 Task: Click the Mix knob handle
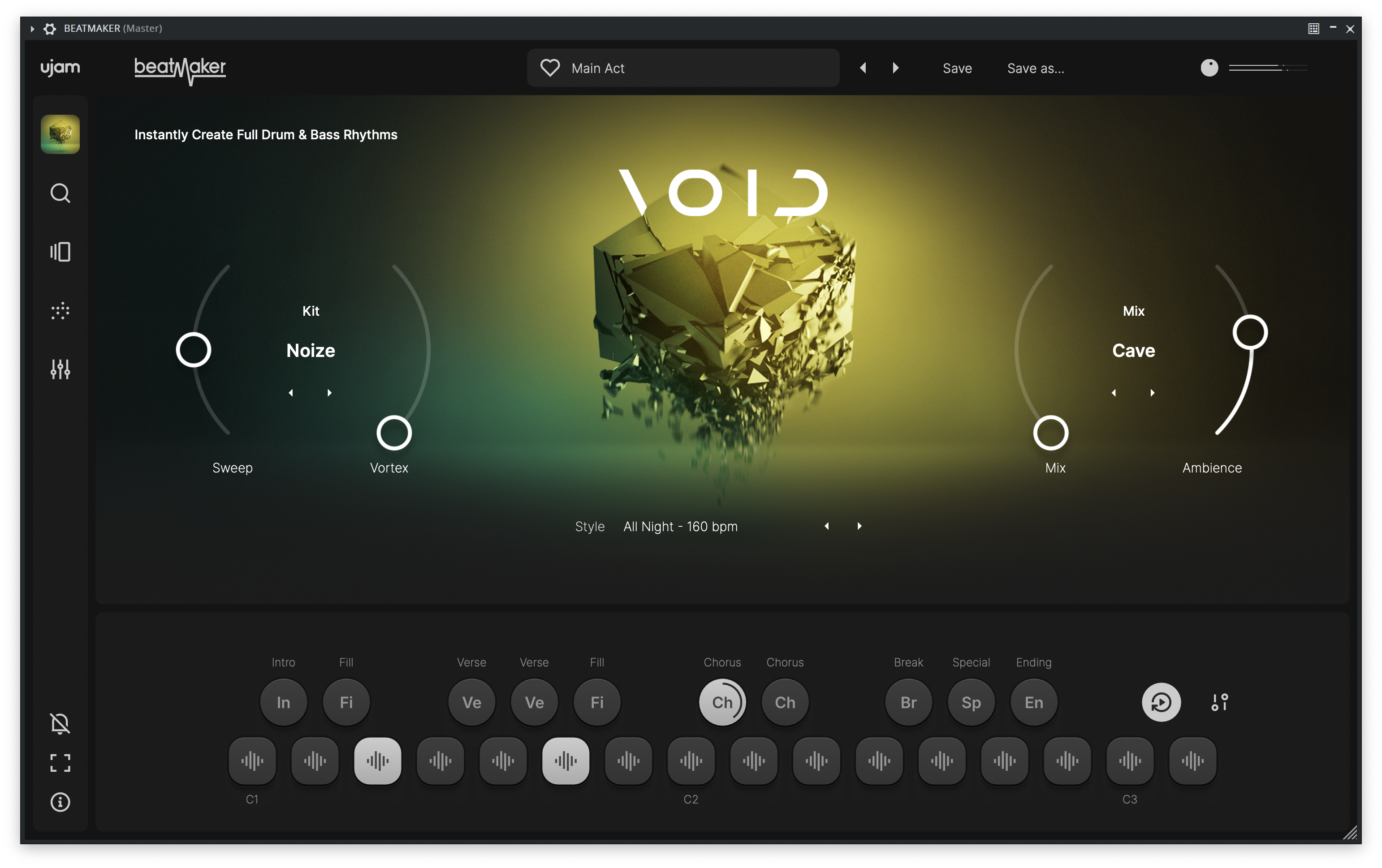tap(1050, 433)
